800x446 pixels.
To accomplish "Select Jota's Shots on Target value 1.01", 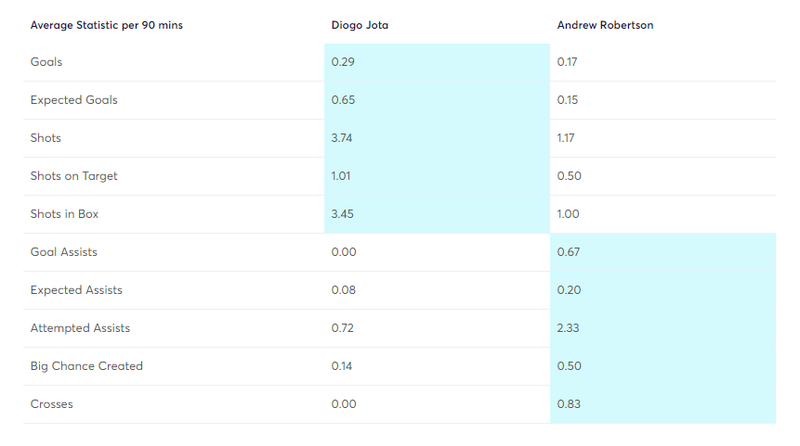I will click(x=341, y=176).
